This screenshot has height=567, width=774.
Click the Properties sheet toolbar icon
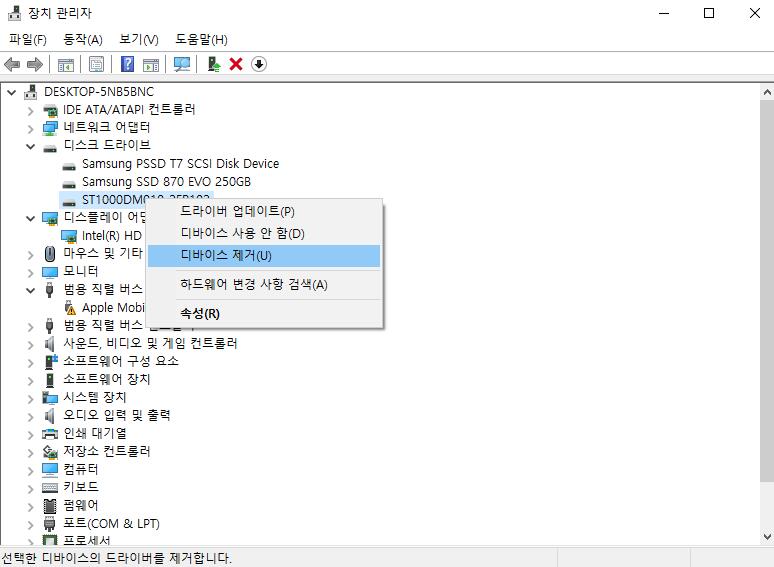[x=96, y=64]
